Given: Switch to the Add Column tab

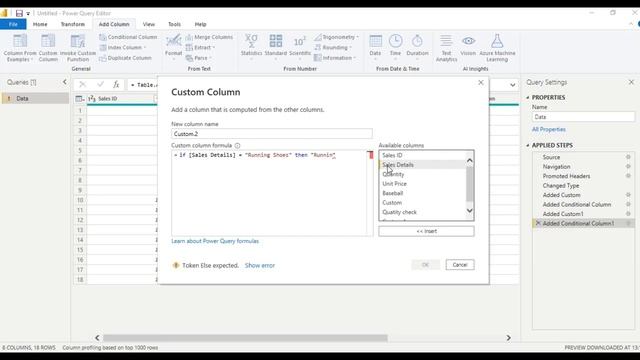Looking at the screenshot, I should (x=114, y=24).
